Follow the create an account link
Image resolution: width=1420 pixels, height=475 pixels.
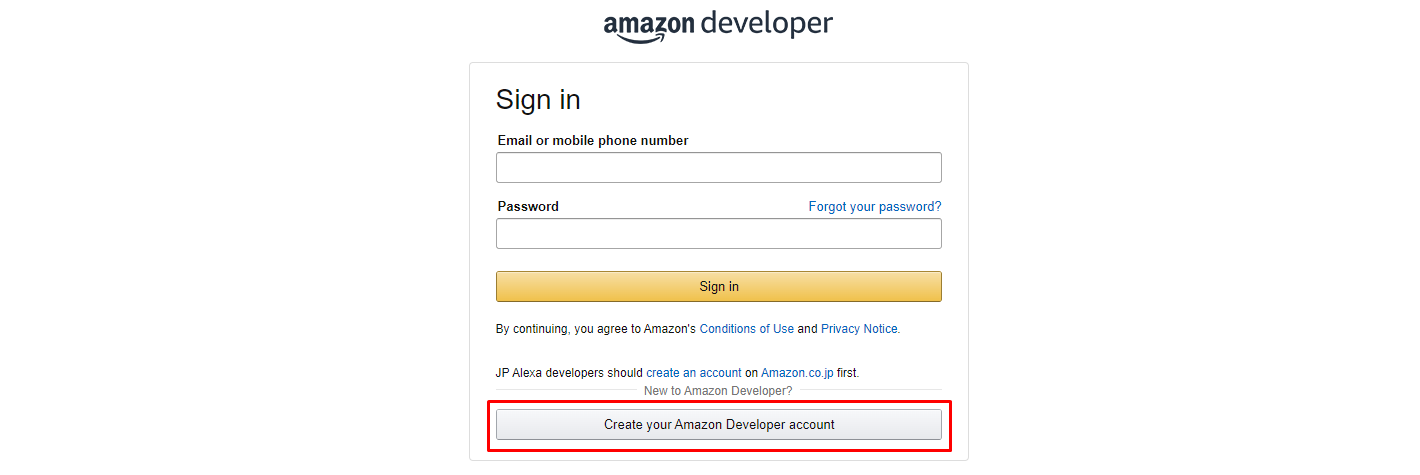[694, 373]
